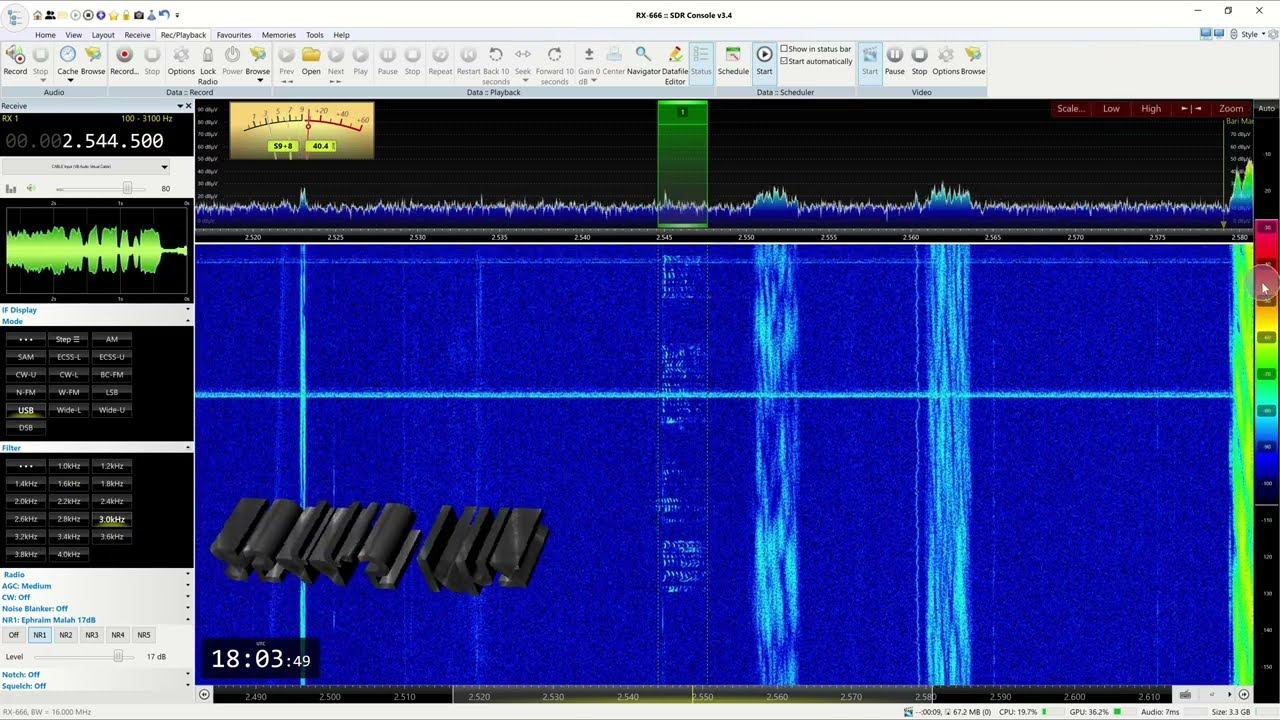Click the Auto button beside Zoom
Viewport: 1280px width, 720px height.
pos(1266,108)
